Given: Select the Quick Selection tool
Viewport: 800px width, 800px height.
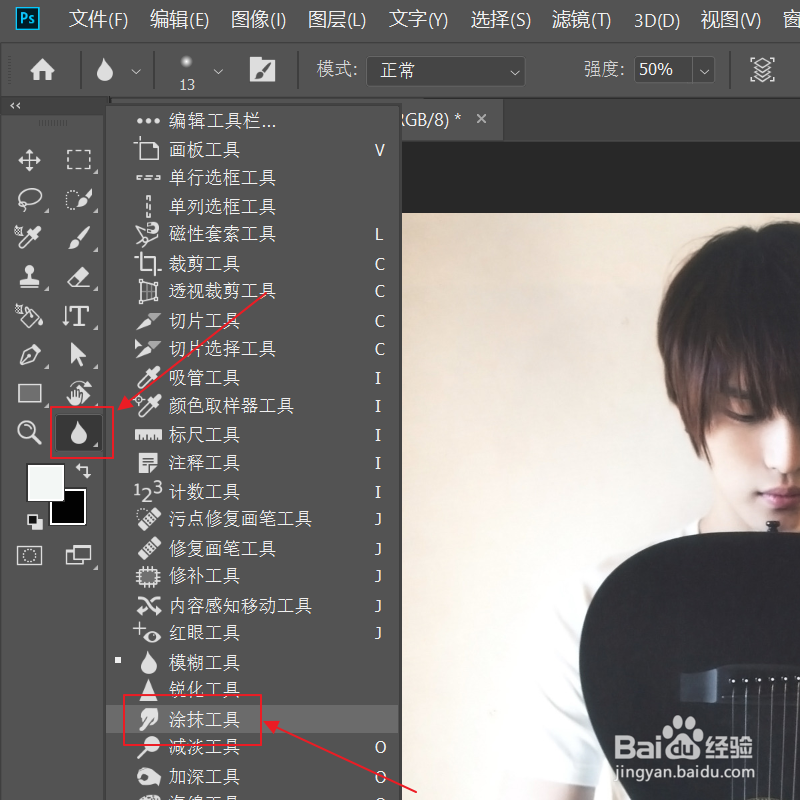Looking at the screenshot, I should tap(79, 199).
